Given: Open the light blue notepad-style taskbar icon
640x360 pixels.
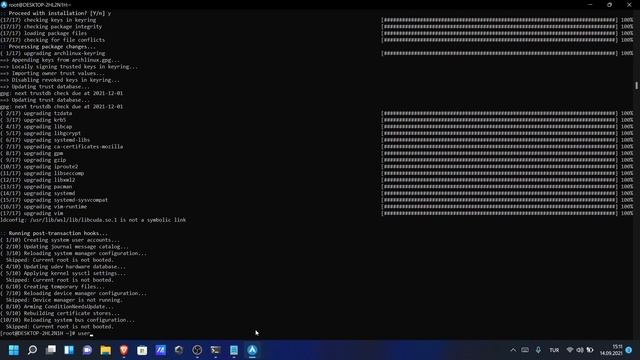Looking at the screenshot, I should (234, 350).
